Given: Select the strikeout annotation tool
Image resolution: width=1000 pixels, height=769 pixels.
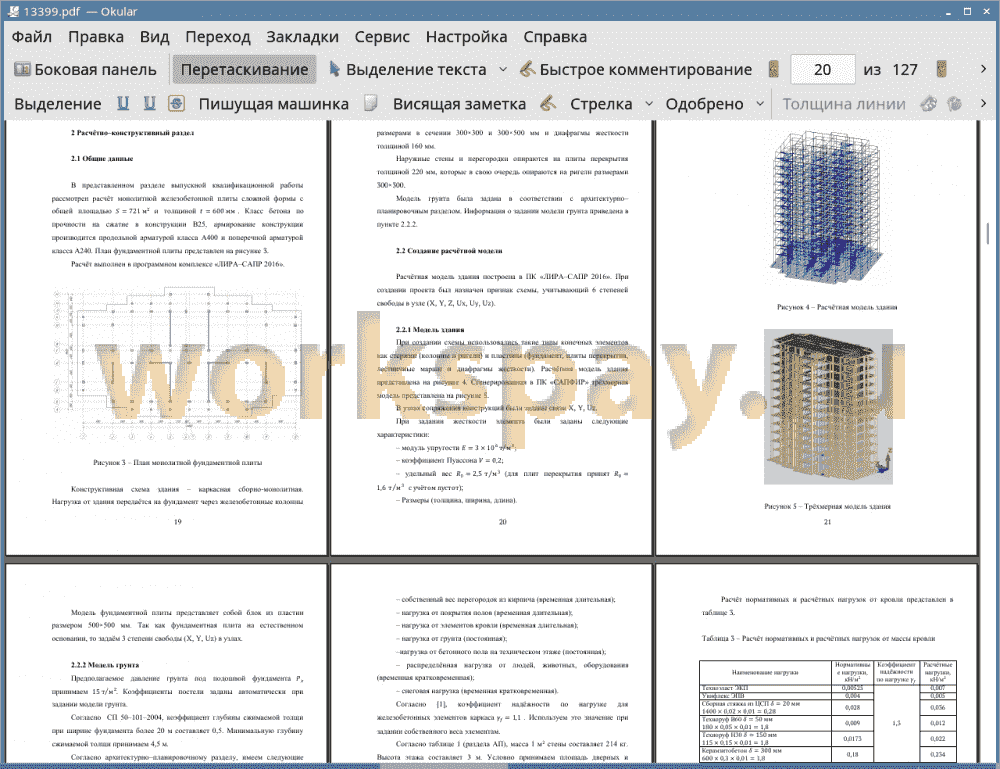Looking at the screenshot, I should tap(176, 103).
